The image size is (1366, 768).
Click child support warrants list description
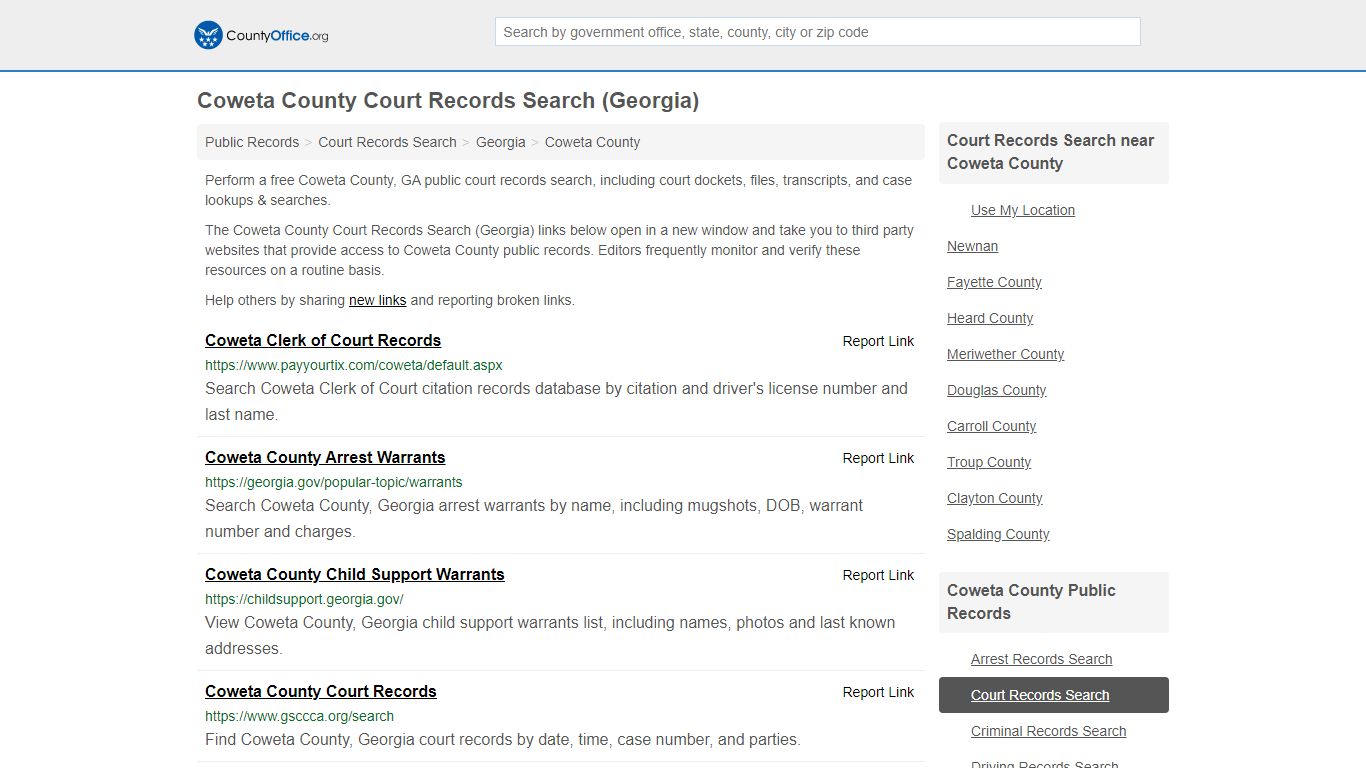(x=550, y=635)
